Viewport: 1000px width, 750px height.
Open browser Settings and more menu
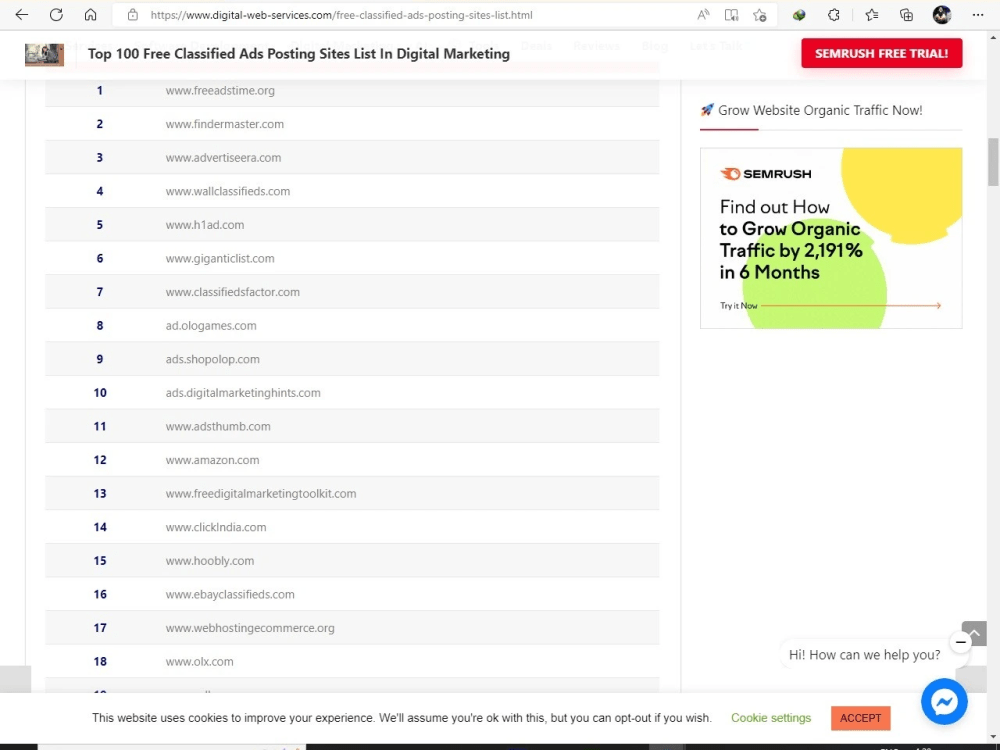[978, 15]
